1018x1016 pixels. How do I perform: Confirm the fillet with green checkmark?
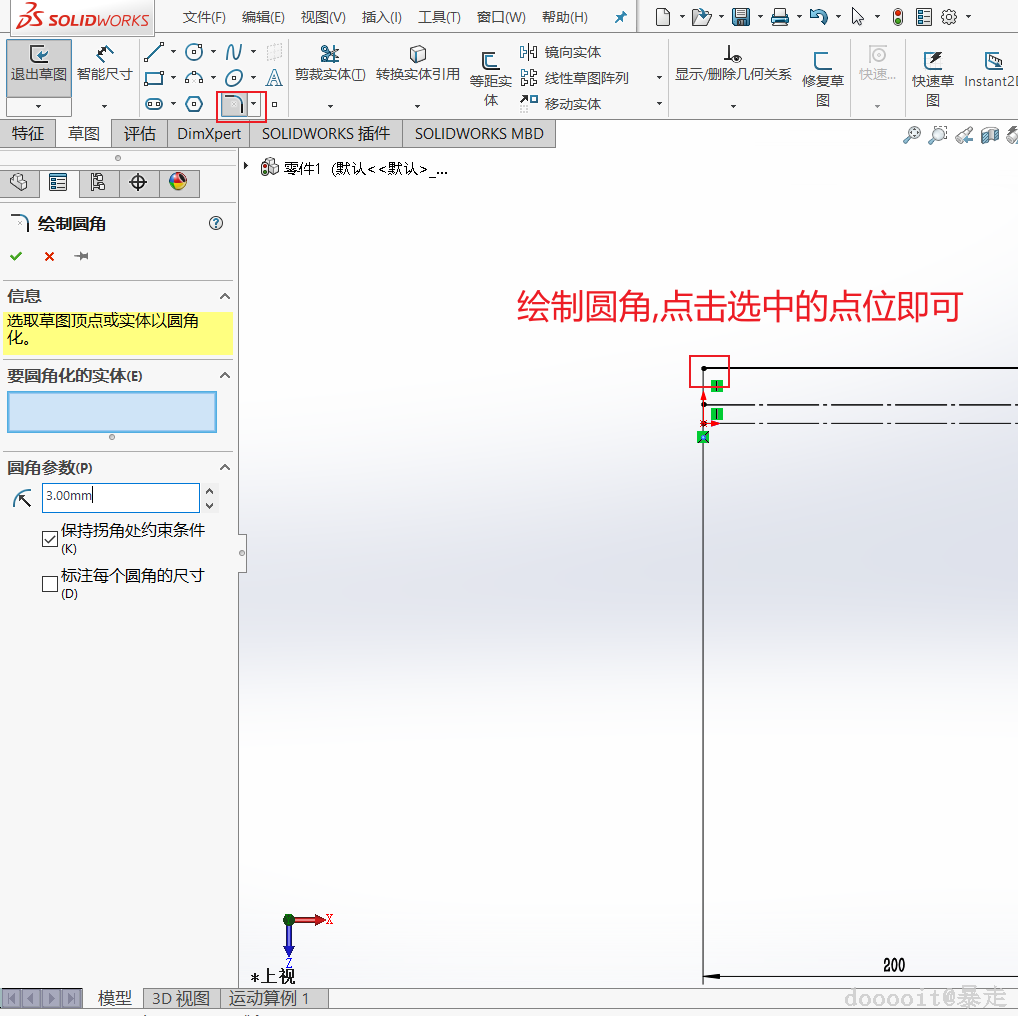pos(16,256)
